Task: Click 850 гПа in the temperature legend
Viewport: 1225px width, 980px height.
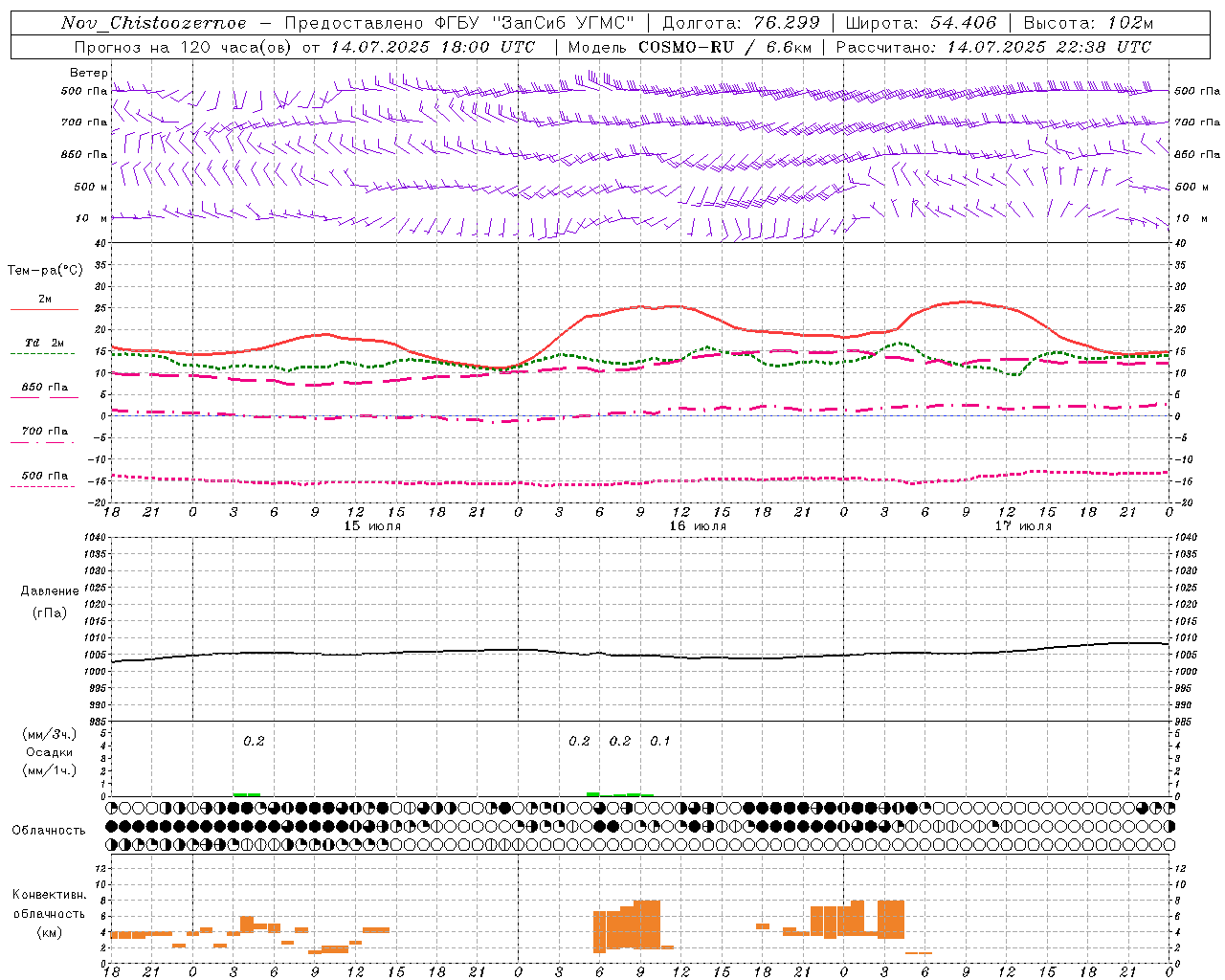Action: pyautogui.click(x=45, y=388)
